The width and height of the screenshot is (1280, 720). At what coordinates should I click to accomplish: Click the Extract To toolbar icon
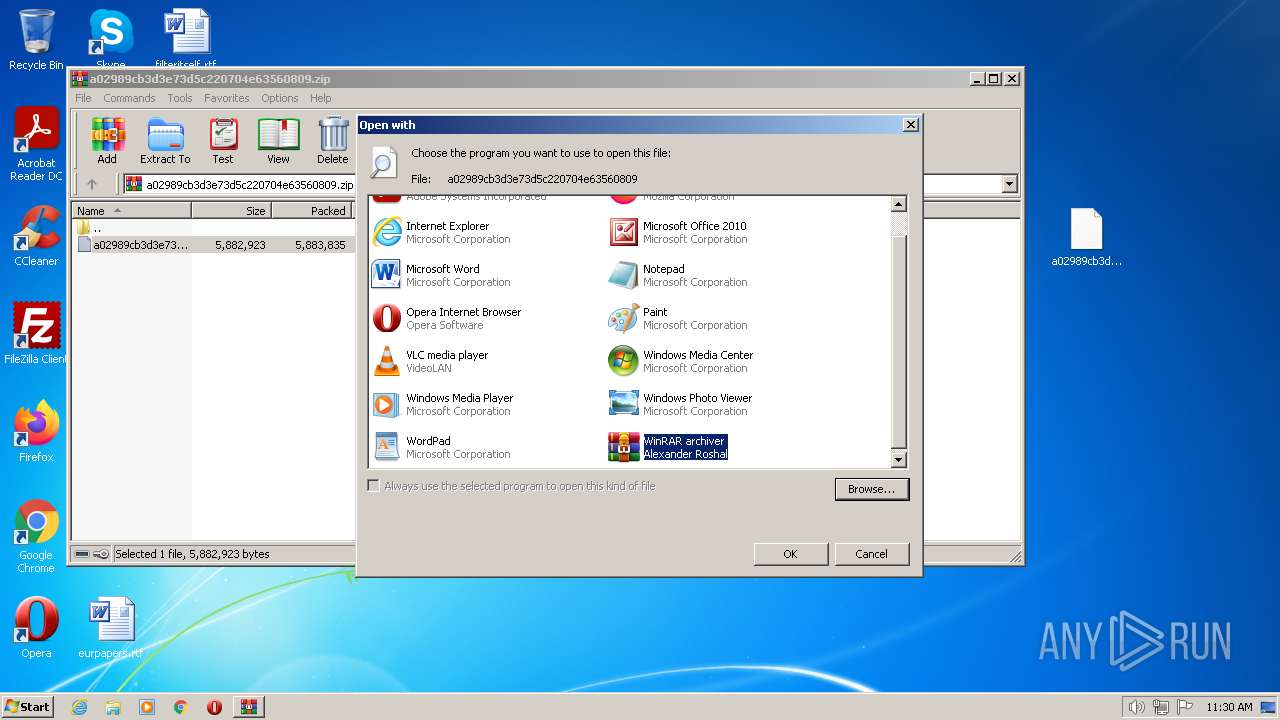pos(165,141)
